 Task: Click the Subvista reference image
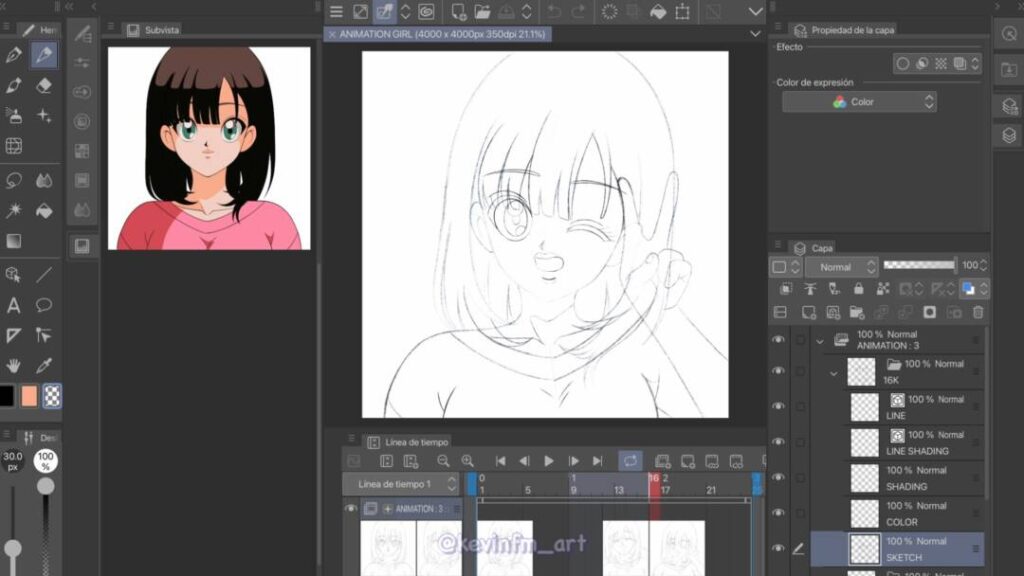click(x=209, y=148)
